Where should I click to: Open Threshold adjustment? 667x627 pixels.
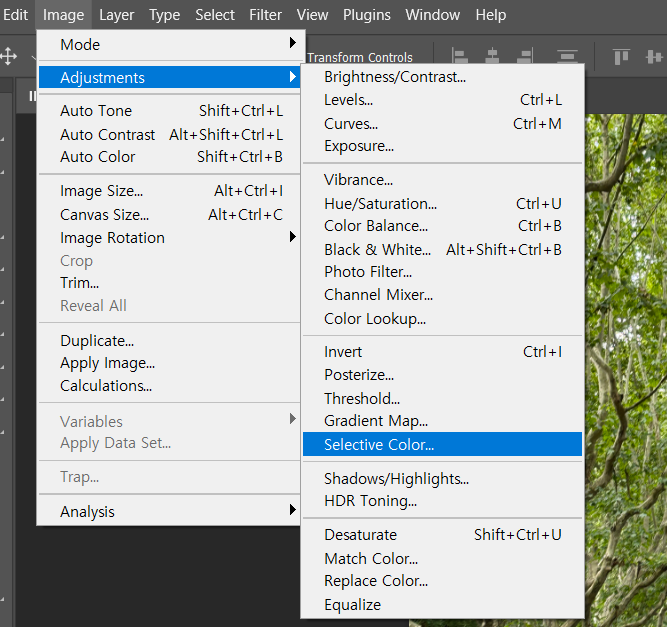[442, 398]
